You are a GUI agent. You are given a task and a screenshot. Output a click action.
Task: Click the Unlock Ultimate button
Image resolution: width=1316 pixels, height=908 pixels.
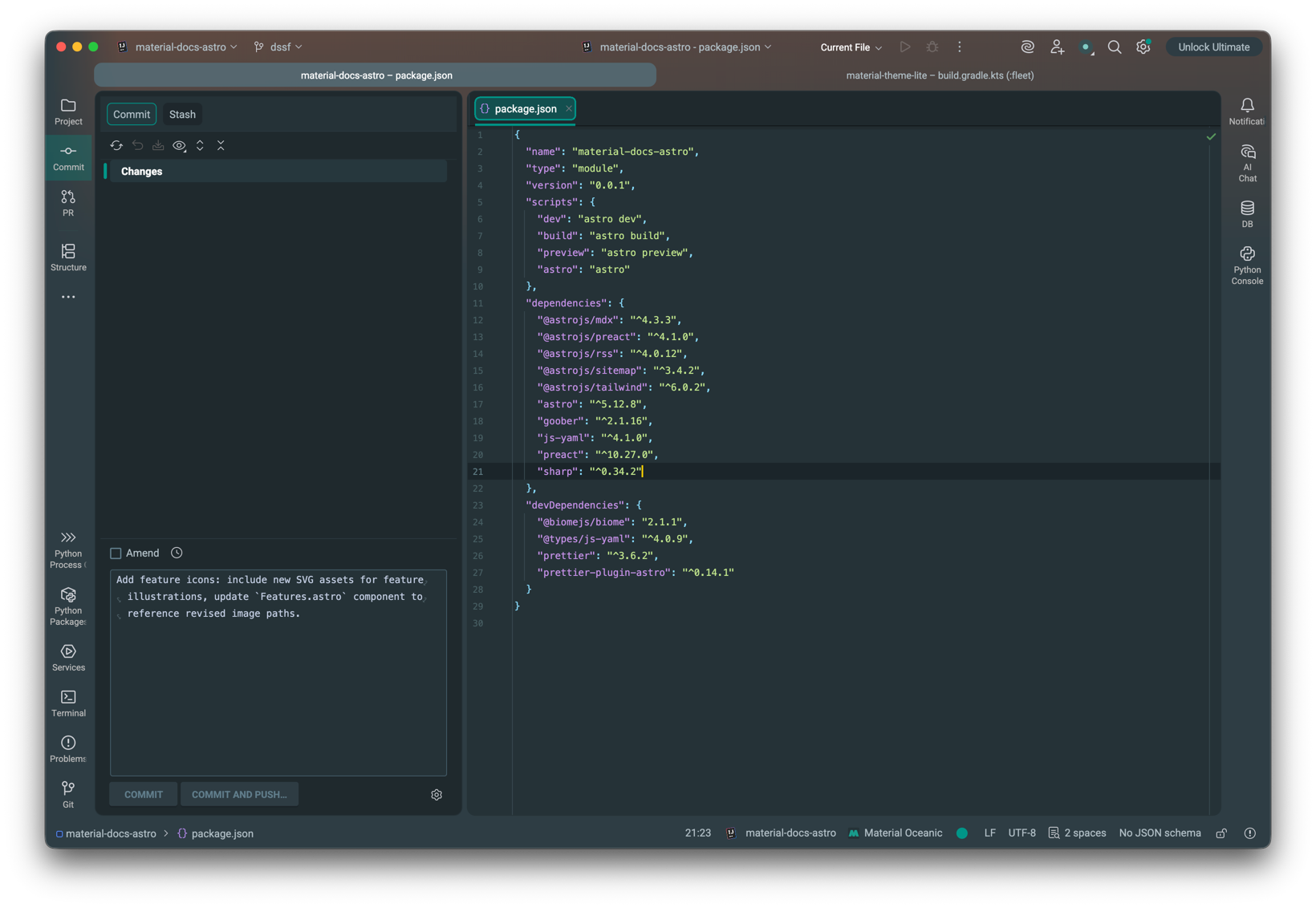[1212, 47]
